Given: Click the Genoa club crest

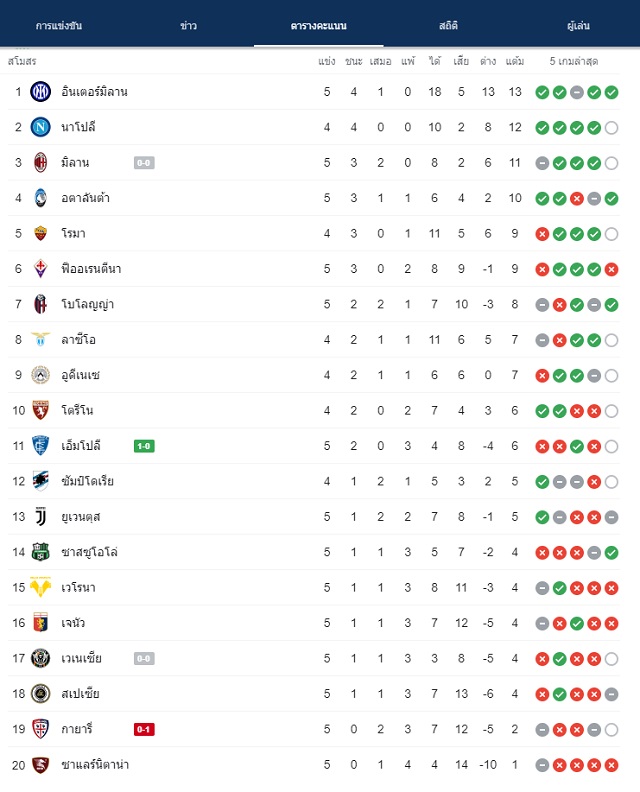Looking at the screenshot, I should tap(40, 623).
